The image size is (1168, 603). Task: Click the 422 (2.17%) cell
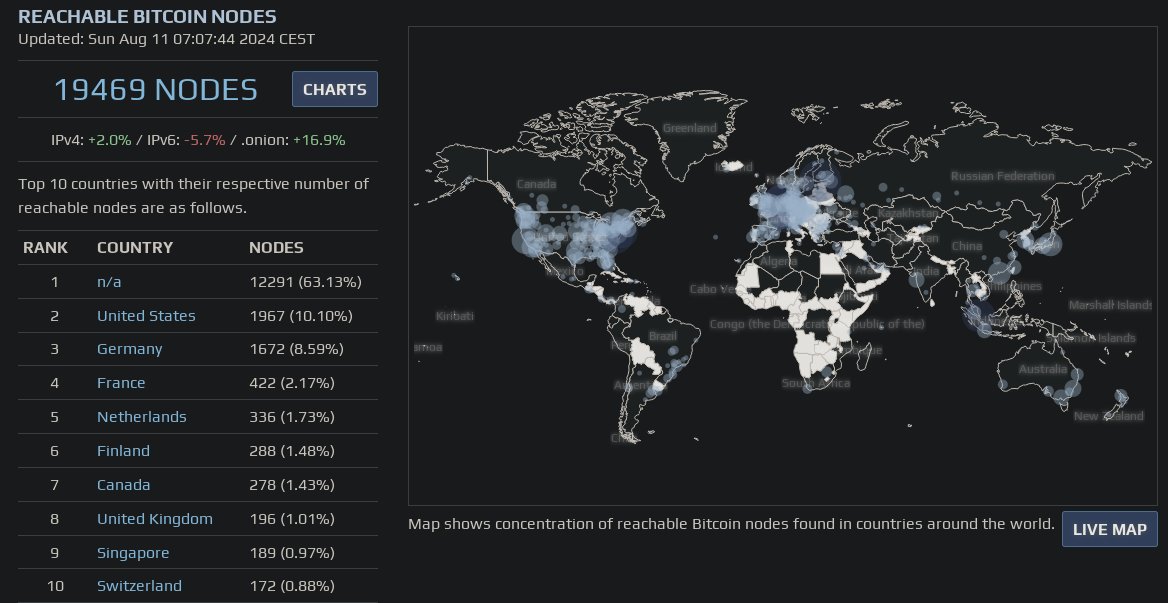292,383
